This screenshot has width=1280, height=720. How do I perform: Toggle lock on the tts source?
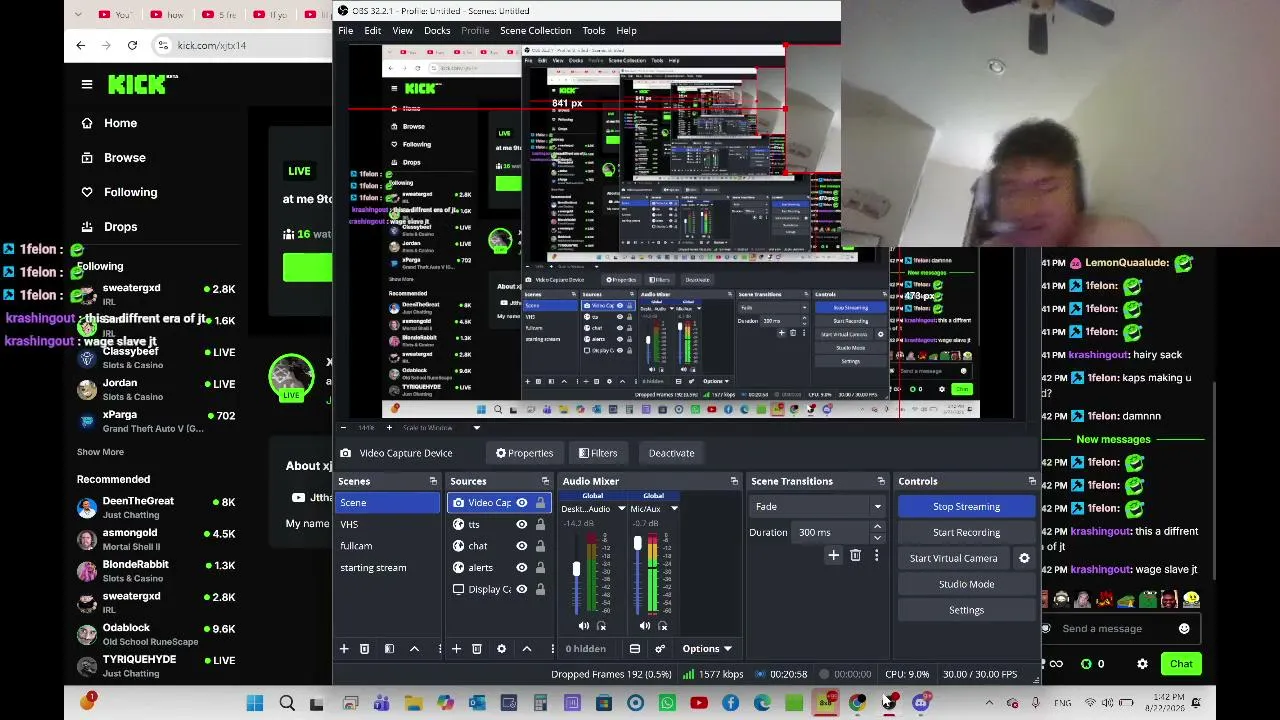pos(541,525)
